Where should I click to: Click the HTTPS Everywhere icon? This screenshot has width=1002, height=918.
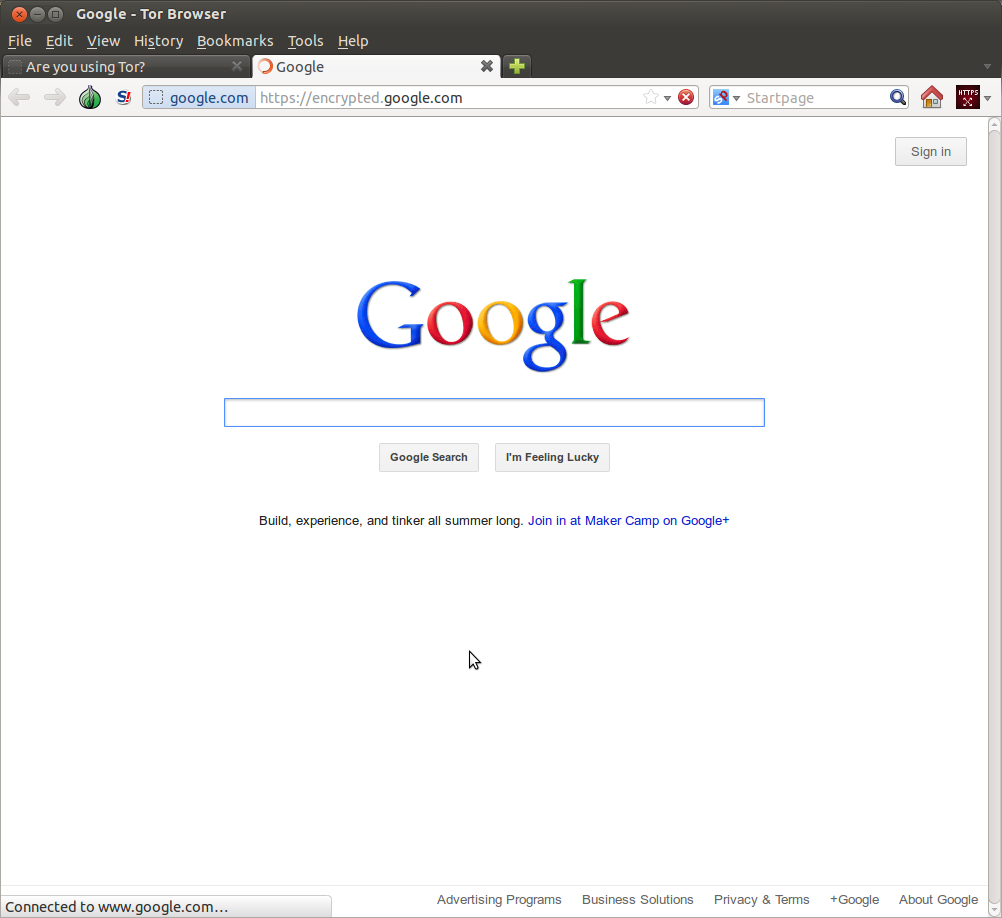967,97
